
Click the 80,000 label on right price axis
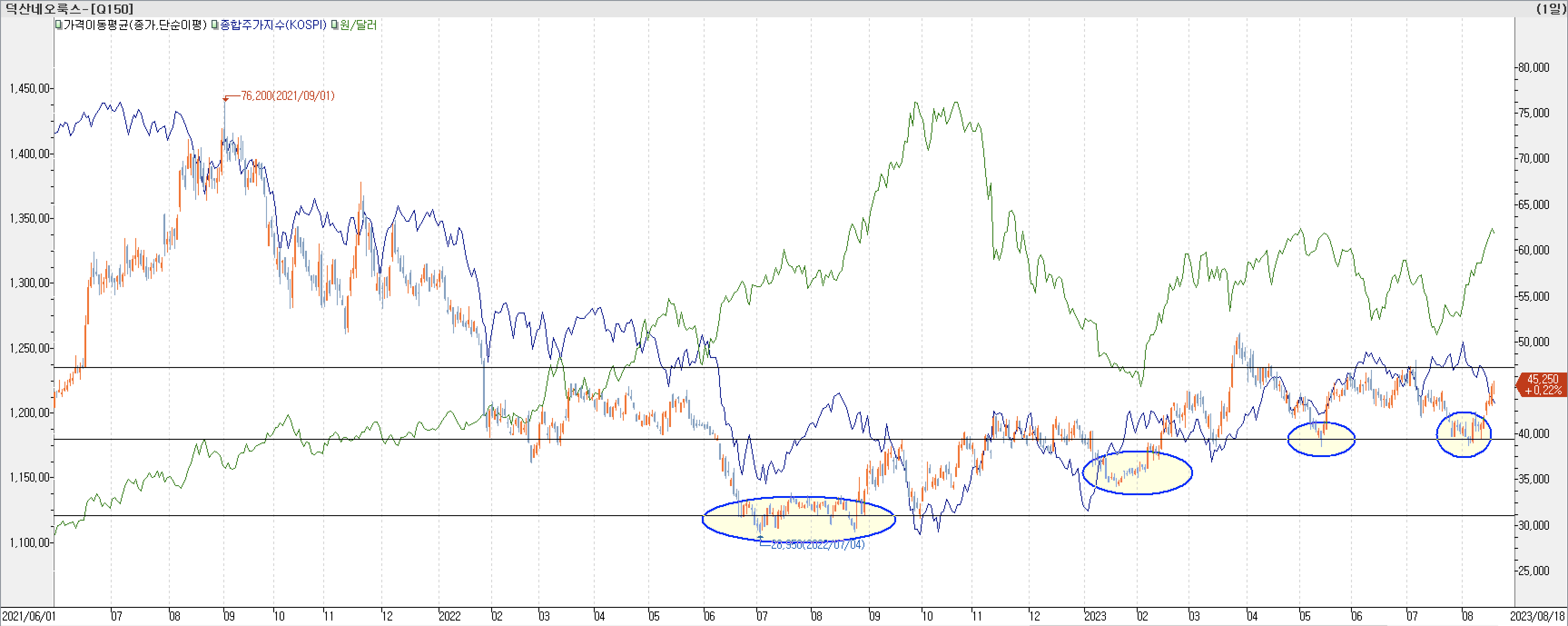click(x=1533, y=67)
